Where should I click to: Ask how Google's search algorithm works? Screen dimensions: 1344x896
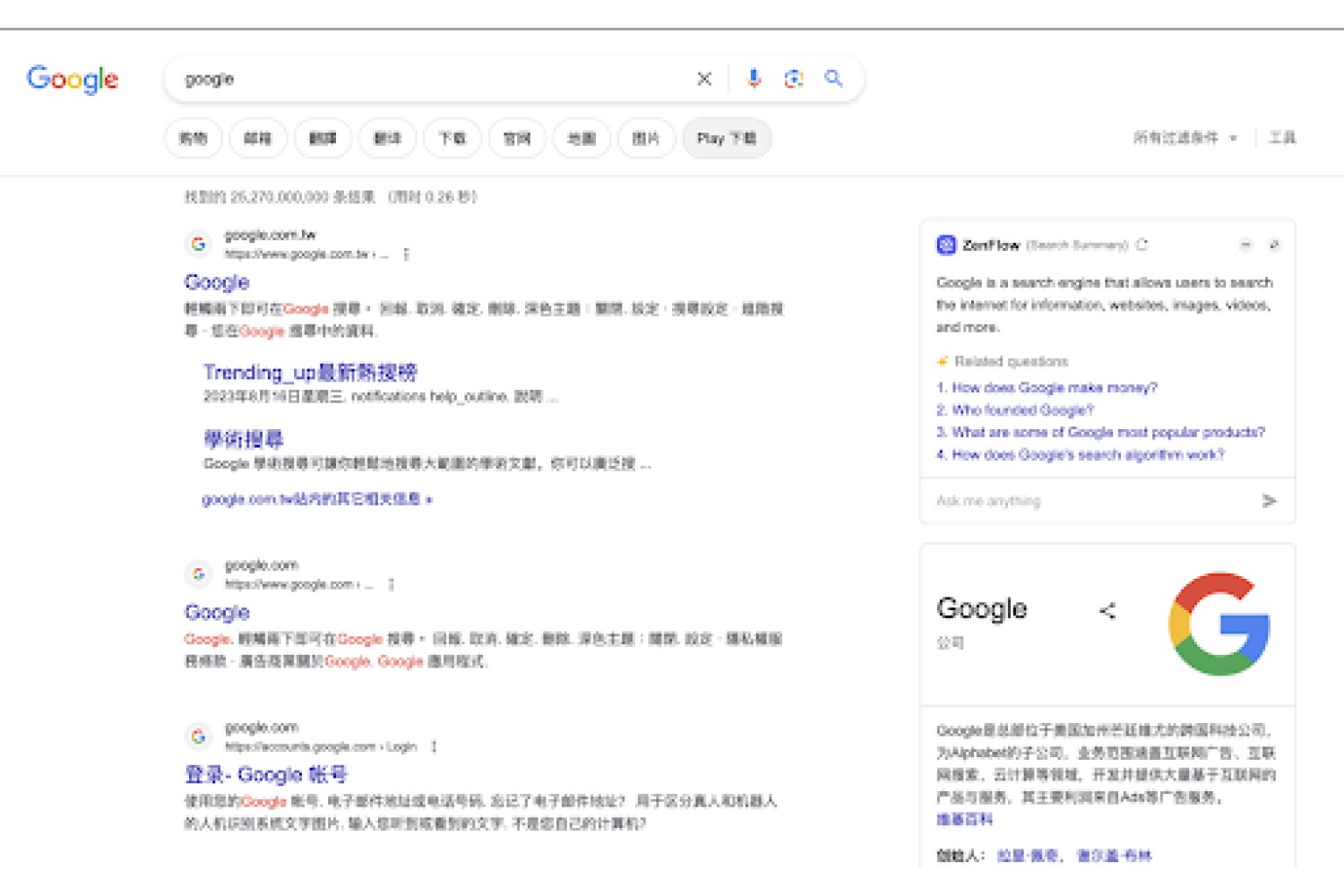click(1080, 455)
